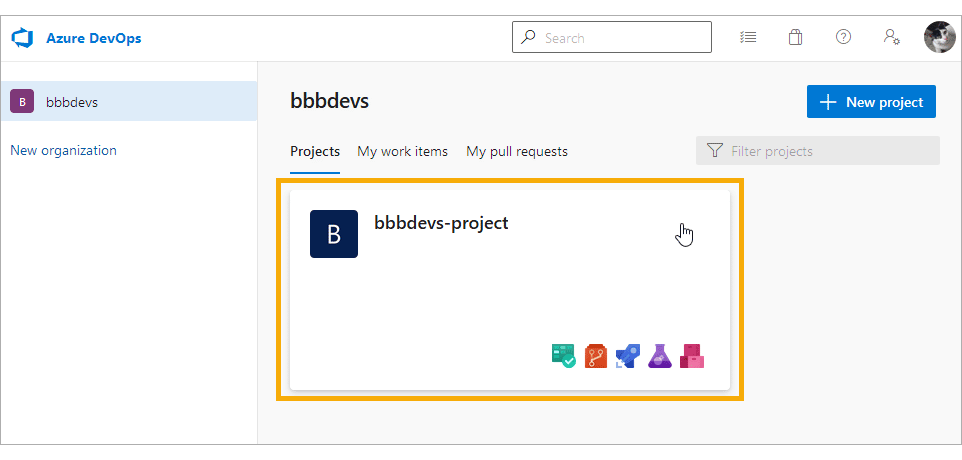Open Test Plans flask icon
The width and height of the screenshot is (962, 460).
click(x=660, y=356)
